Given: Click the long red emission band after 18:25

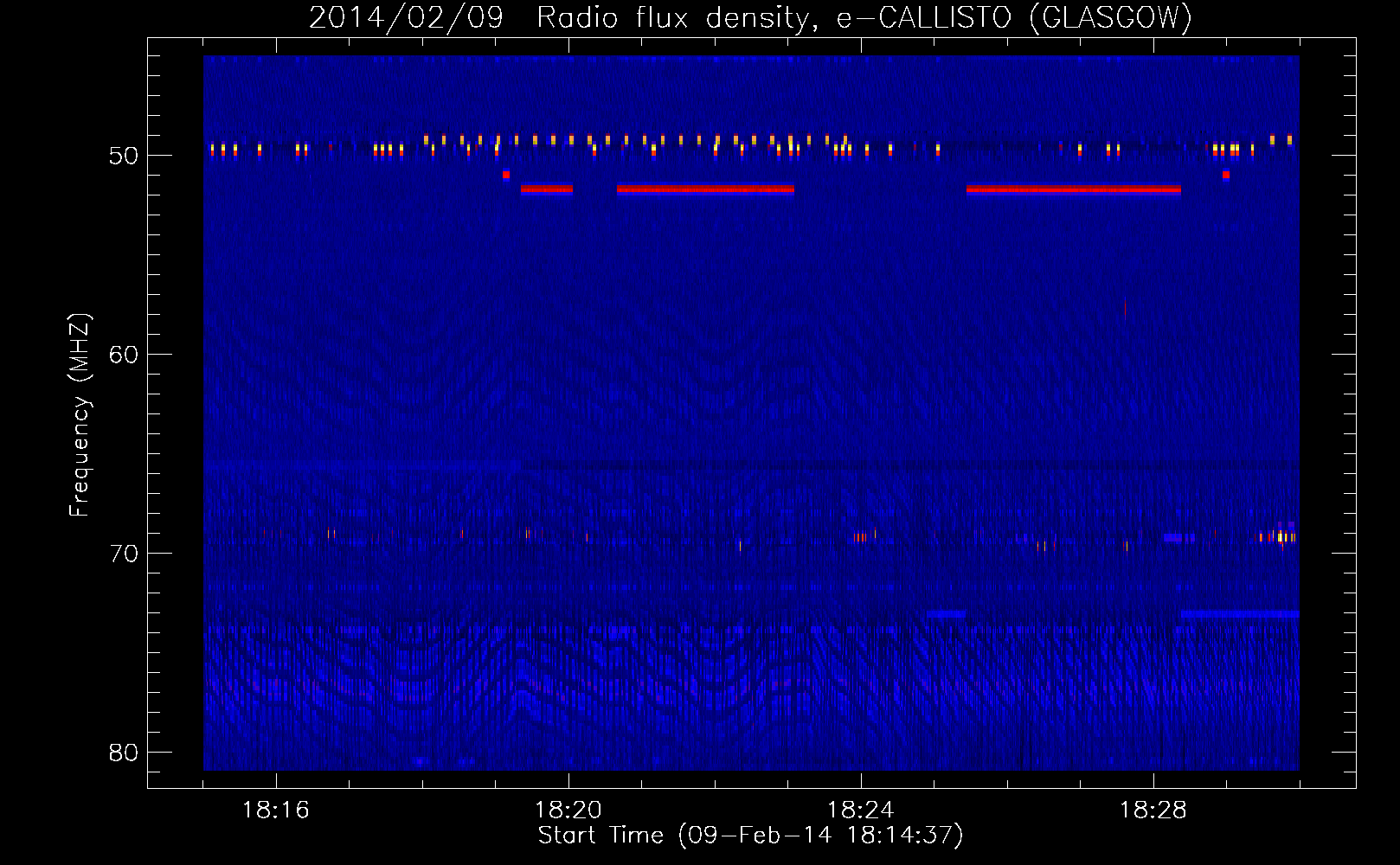Looking at the screenshot, I should tap(1074, 189).
